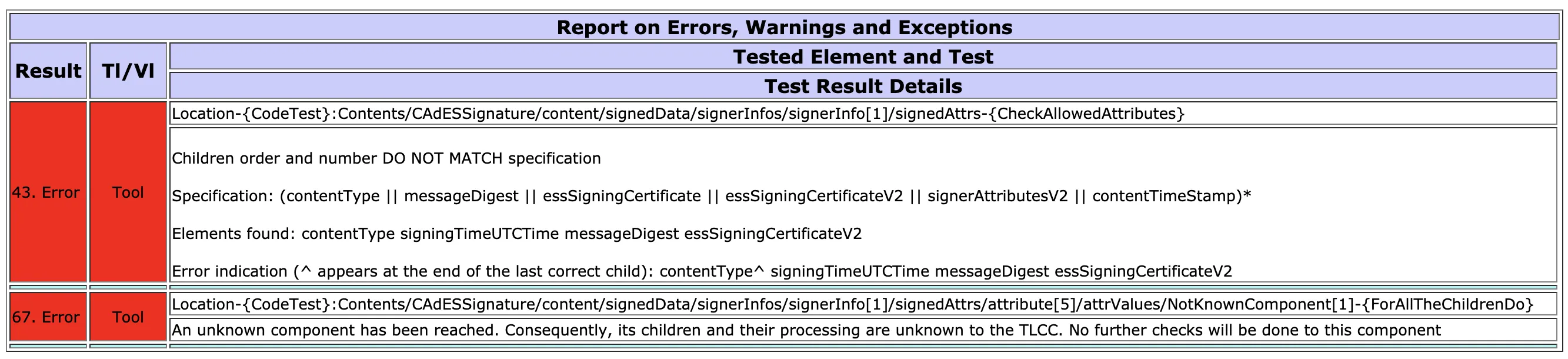Click essSigningCertificateV2 in Error indication line
The width and height of the screenshot is (1568, 359).
(1143, 272)
